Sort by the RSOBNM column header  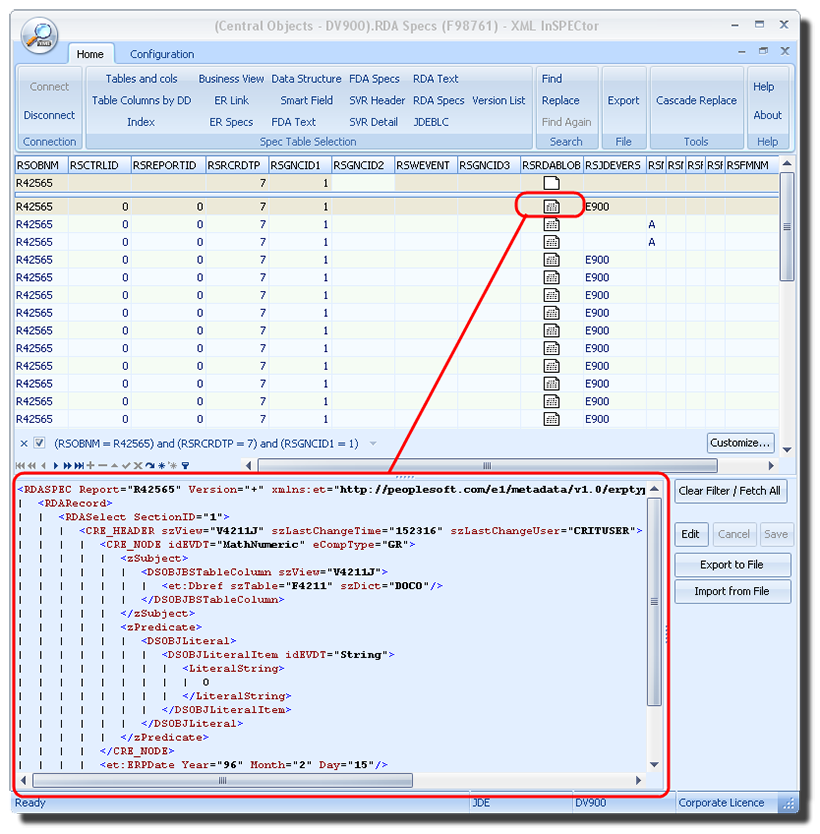[x=41, y=165]
